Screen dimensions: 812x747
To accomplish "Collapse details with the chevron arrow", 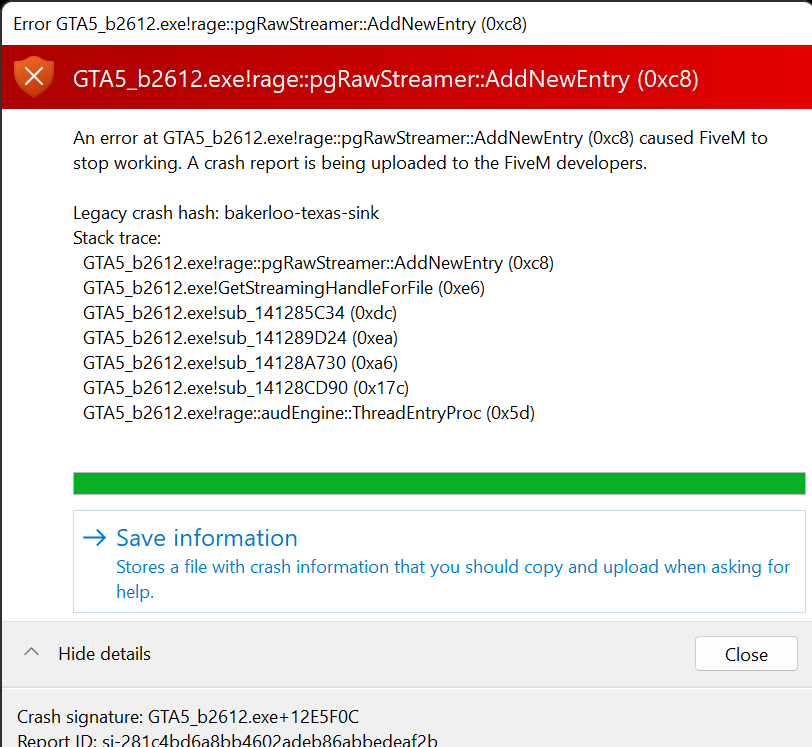I will coord(32,653).
